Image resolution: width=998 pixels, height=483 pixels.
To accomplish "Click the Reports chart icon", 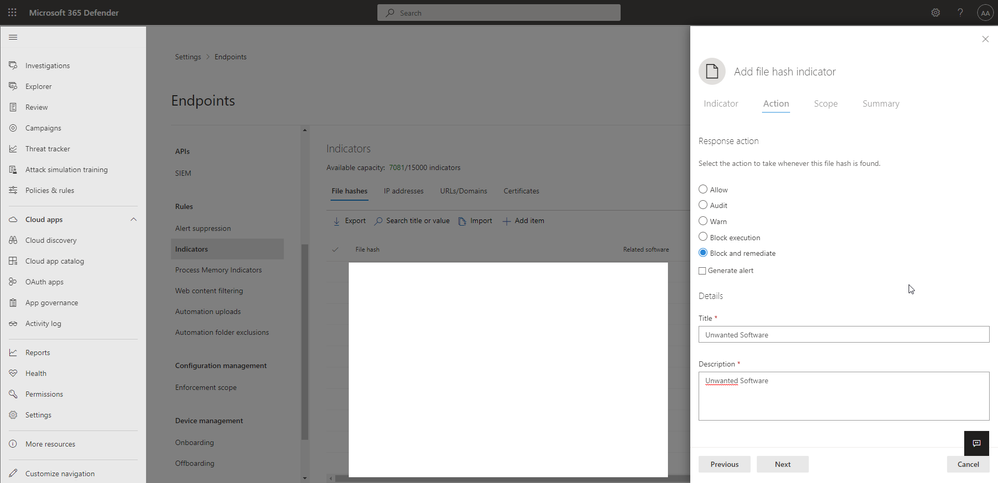I will tap(13, 353).
